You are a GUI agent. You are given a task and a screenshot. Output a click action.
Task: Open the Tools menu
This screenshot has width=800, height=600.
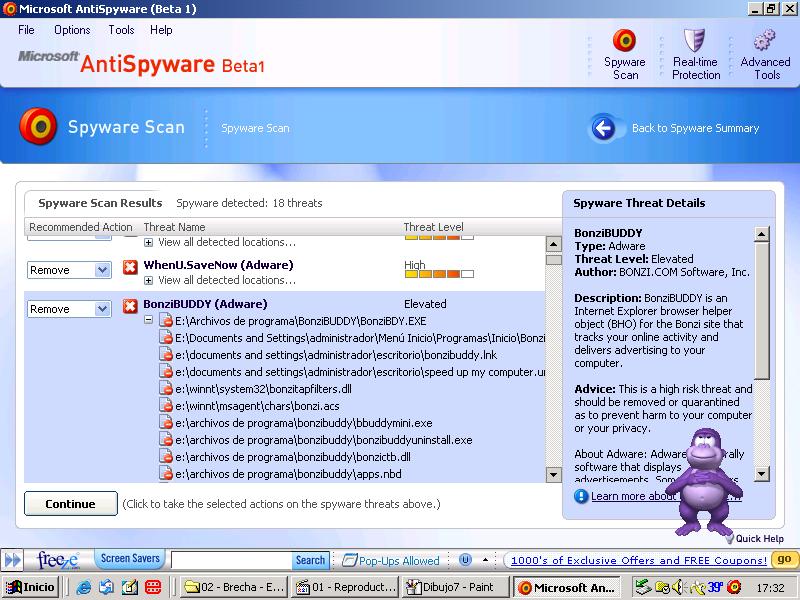point(121,30)
